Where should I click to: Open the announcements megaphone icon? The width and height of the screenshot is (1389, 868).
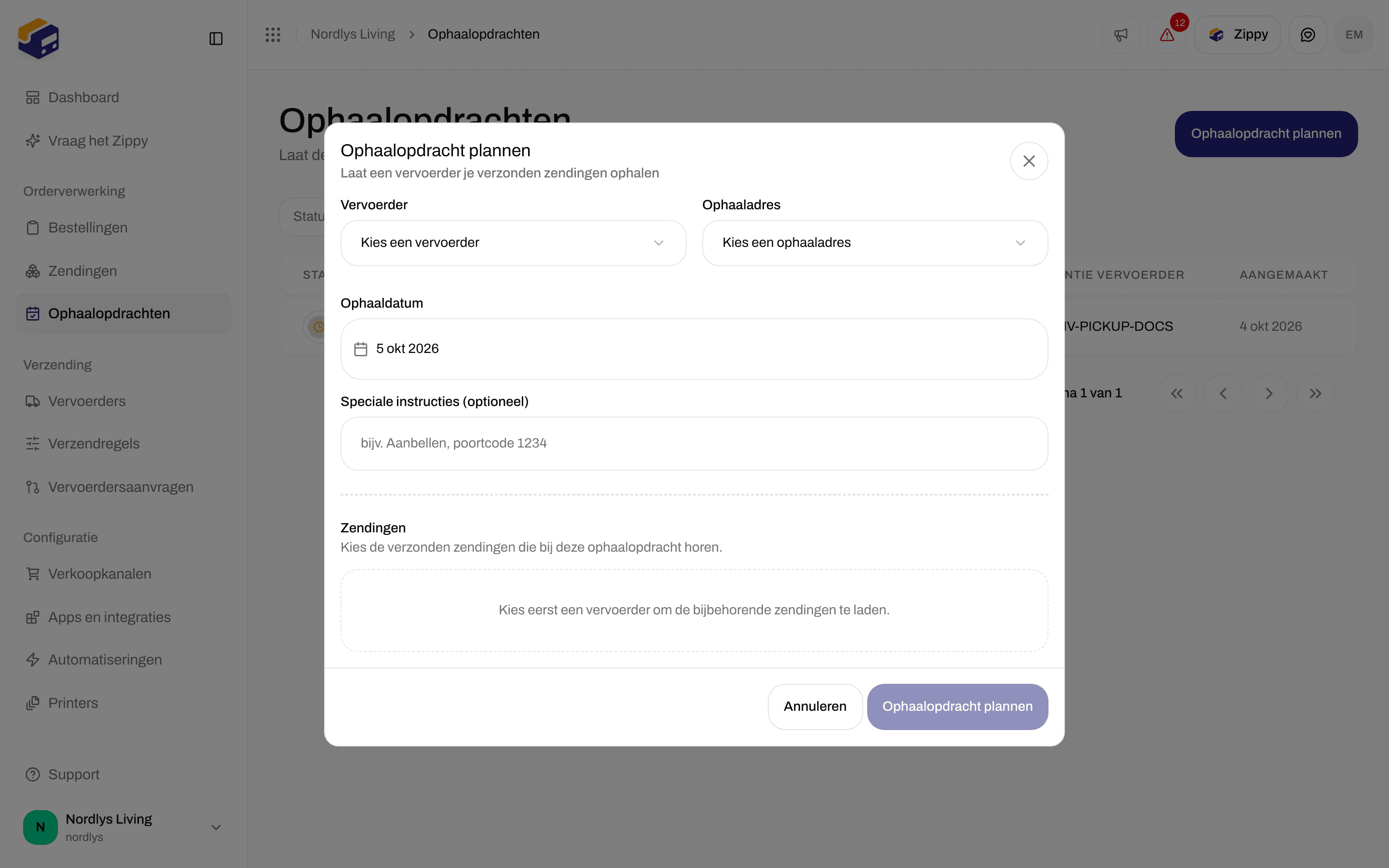(x=1120, y=34)
